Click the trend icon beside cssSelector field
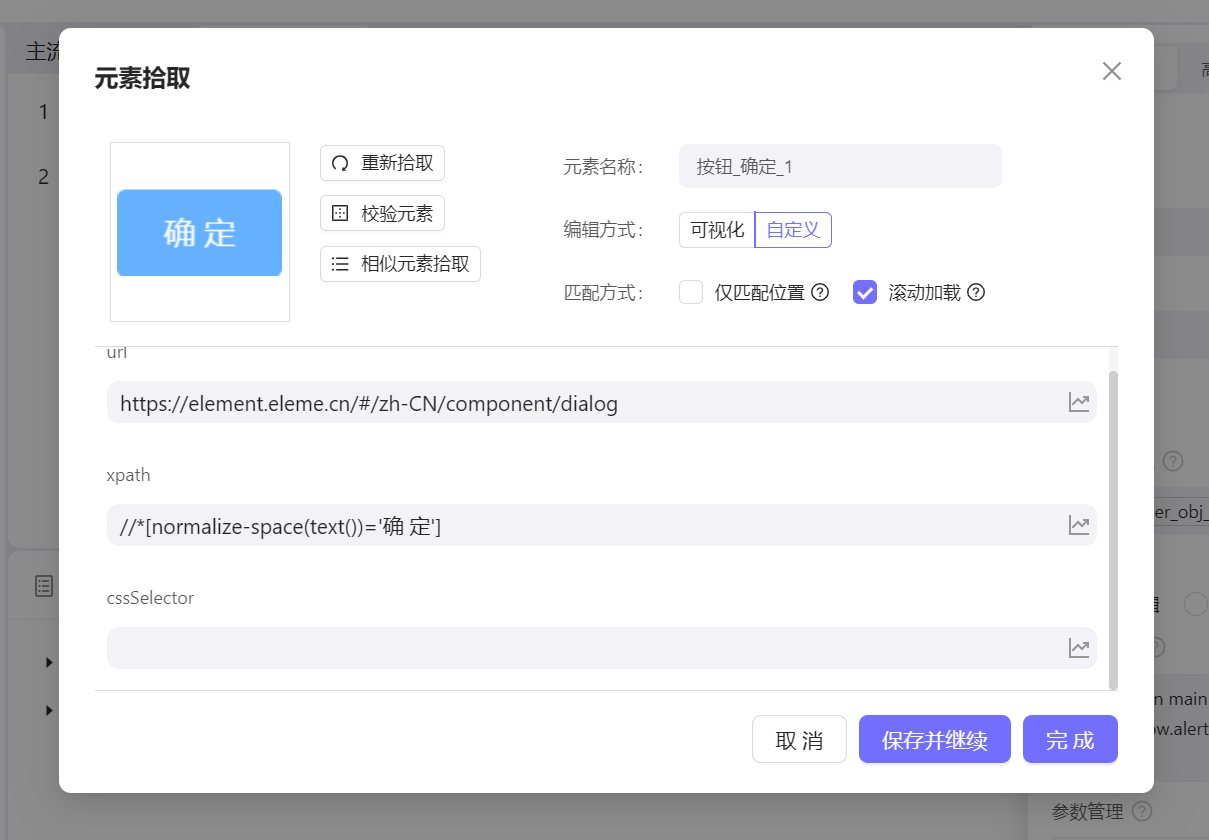 1079,648
